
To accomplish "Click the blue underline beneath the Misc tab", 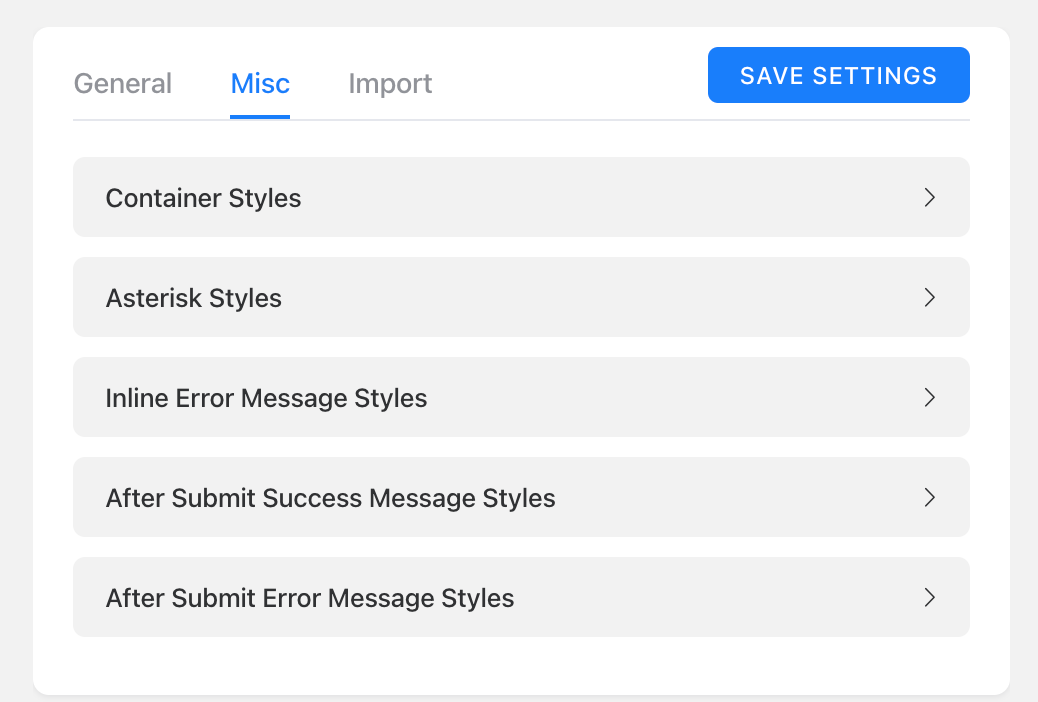I will (x=260, y=117).
